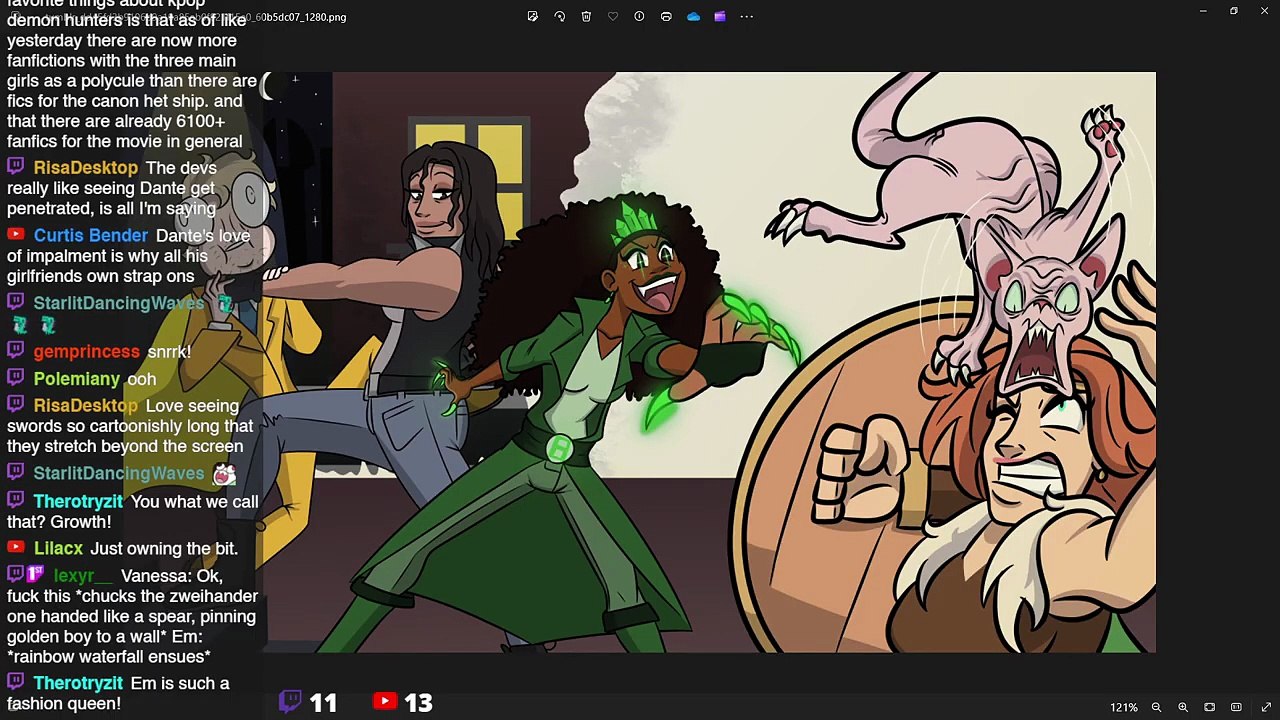Click the lexyr__ username in chat

point(82,575)
